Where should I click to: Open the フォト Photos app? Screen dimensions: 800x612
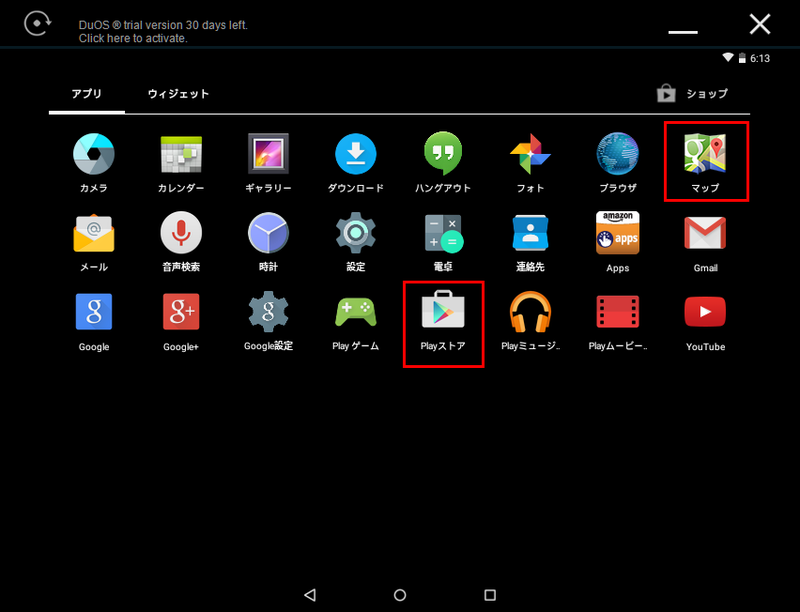tap(530, 163)
